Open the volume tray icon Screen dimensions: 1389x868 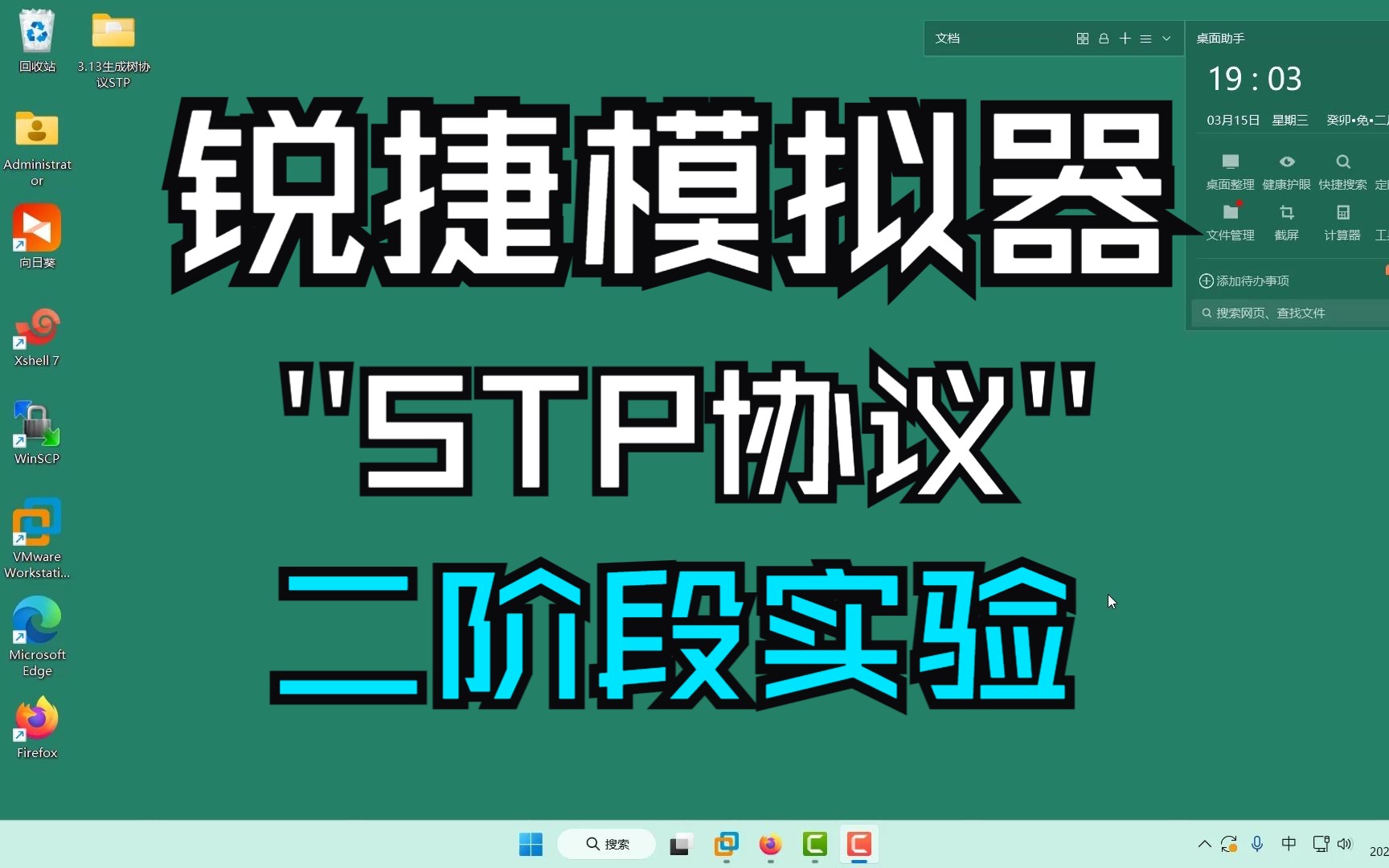1345,844
